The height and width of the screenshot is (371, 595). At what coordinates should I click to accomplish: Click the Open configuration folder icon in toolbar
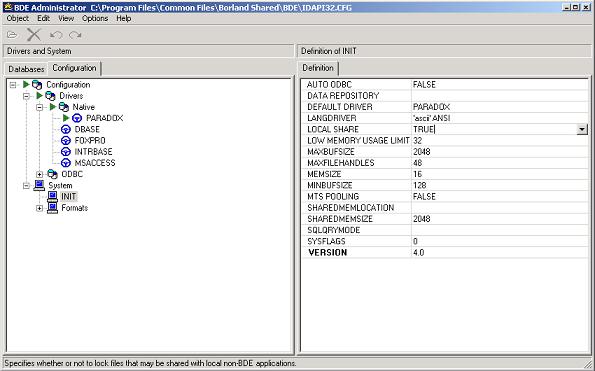point(12,35)
